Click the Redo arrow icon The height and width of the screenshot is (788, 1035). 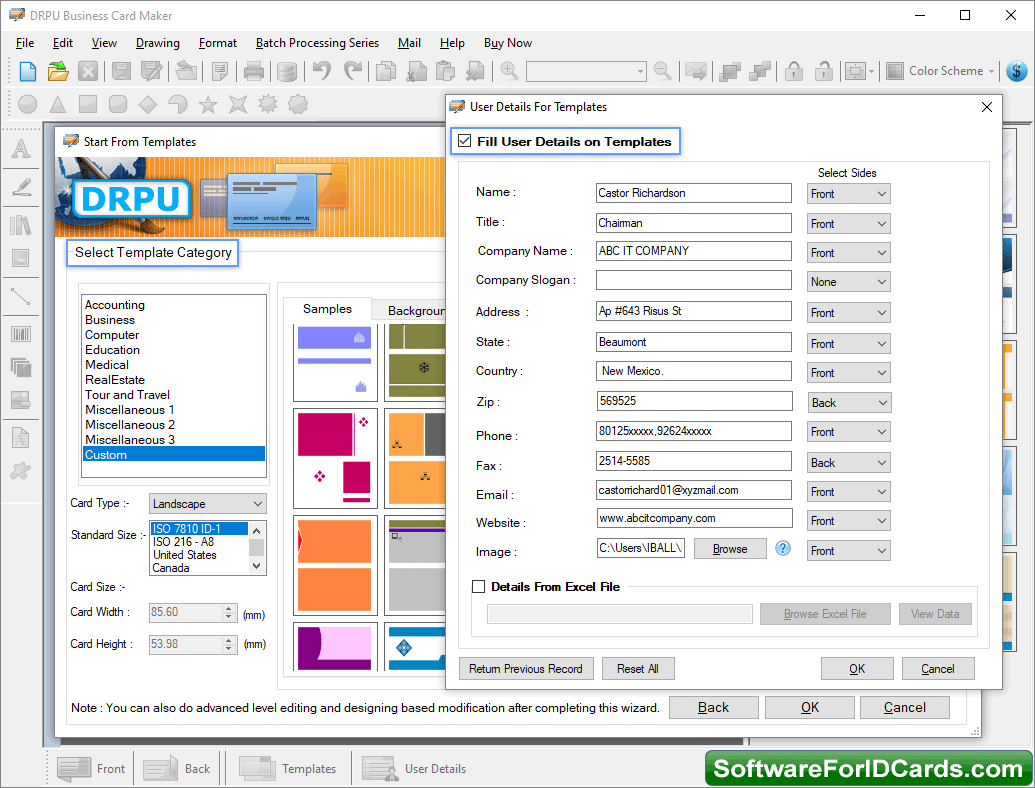point(353,70)
